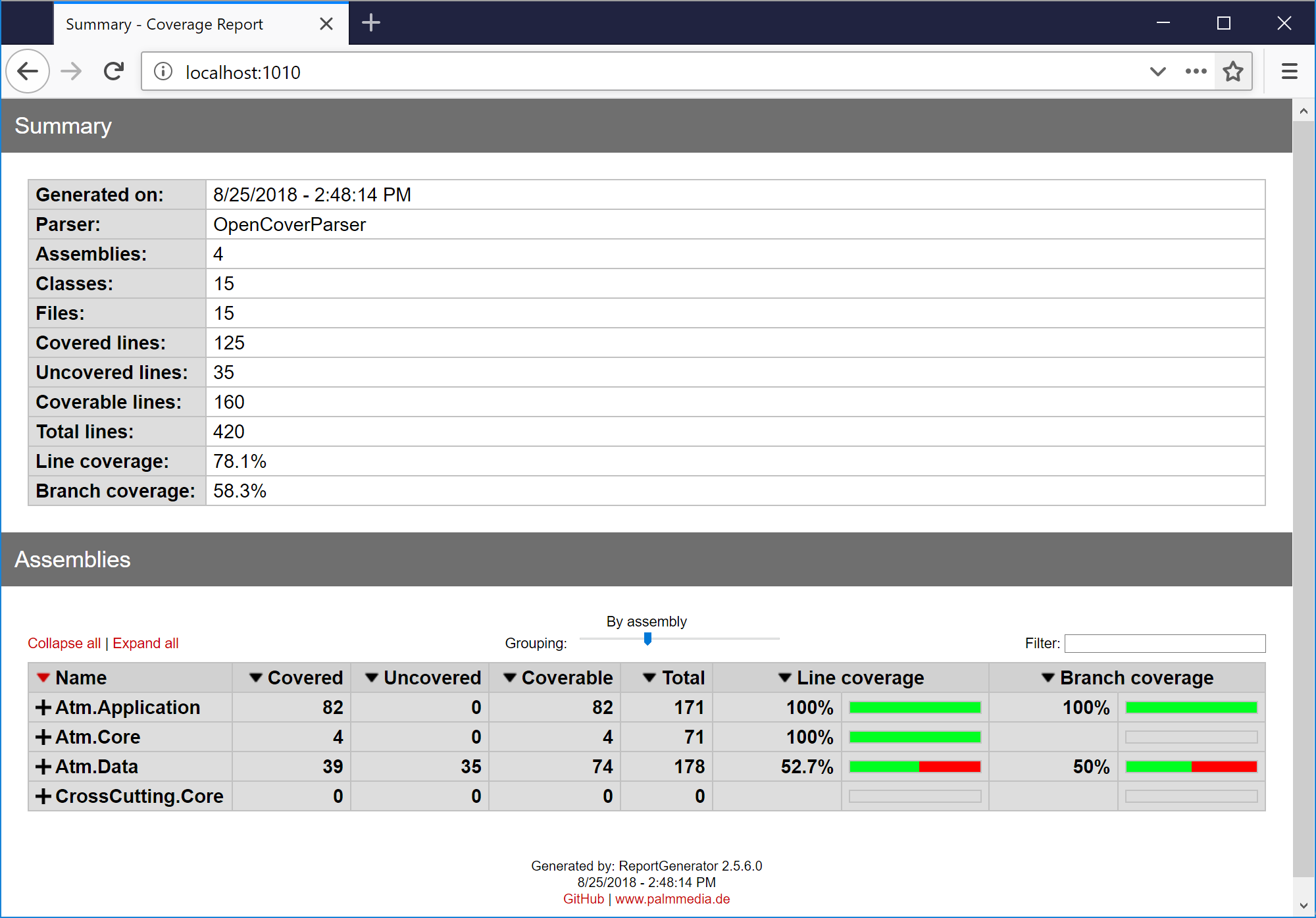
Task: Open the GitHub footer link
Action: (x=583, y=899)
